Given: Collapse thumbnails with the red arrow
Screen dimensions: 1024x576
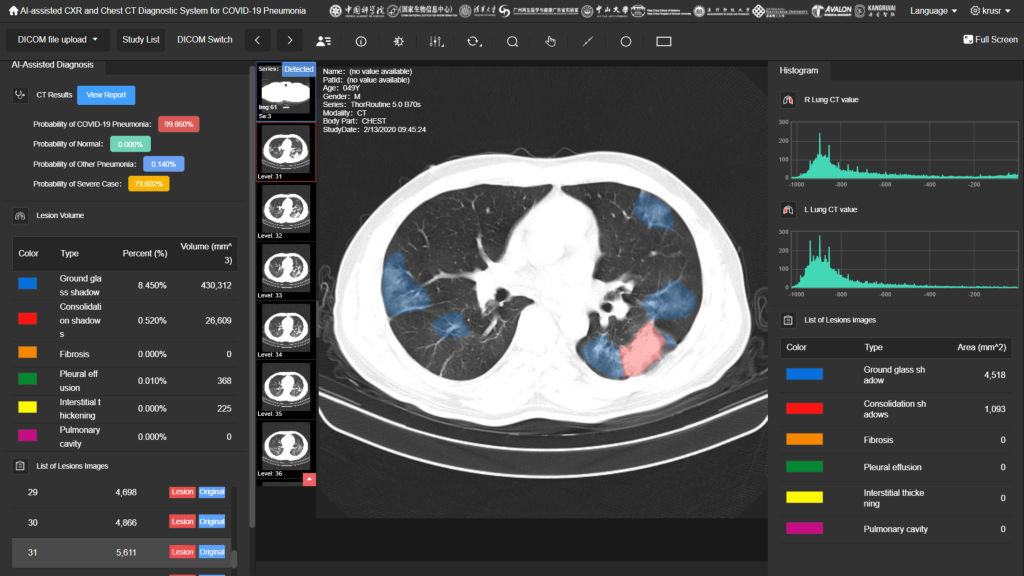Looking at the screenshot, I should [310, 479].
